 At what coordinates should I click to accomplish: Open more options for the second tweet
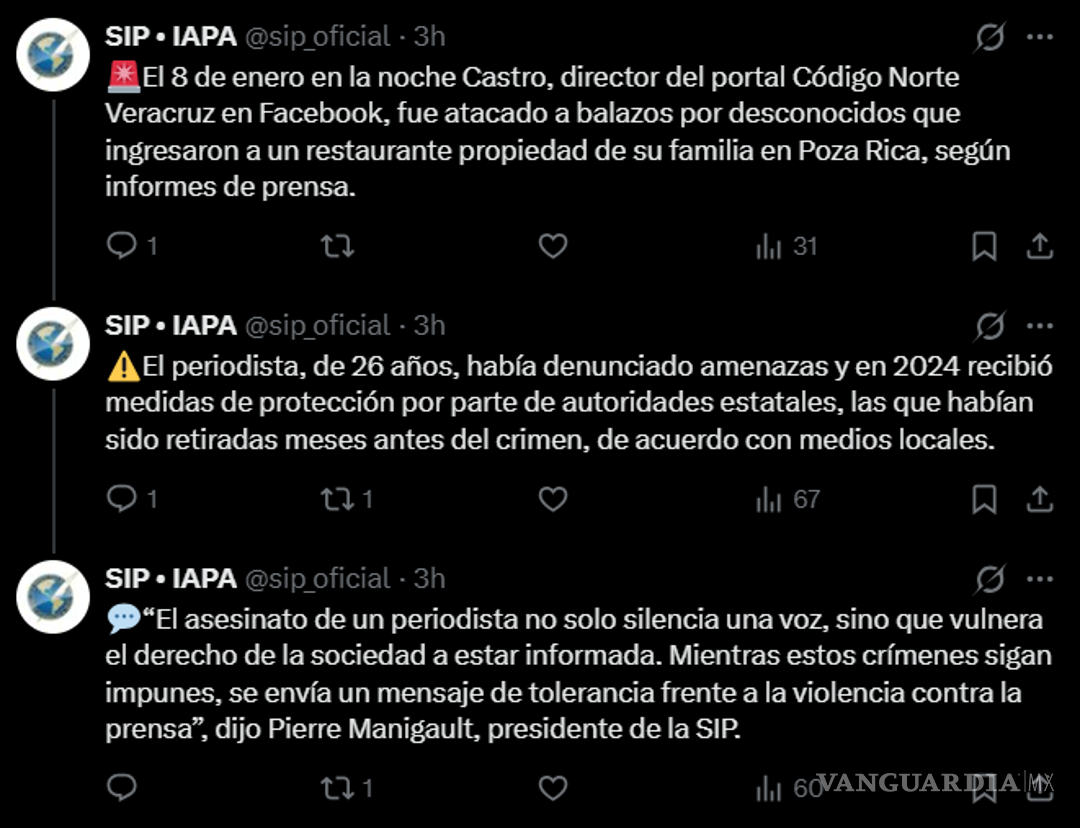tap(1041, 325)
